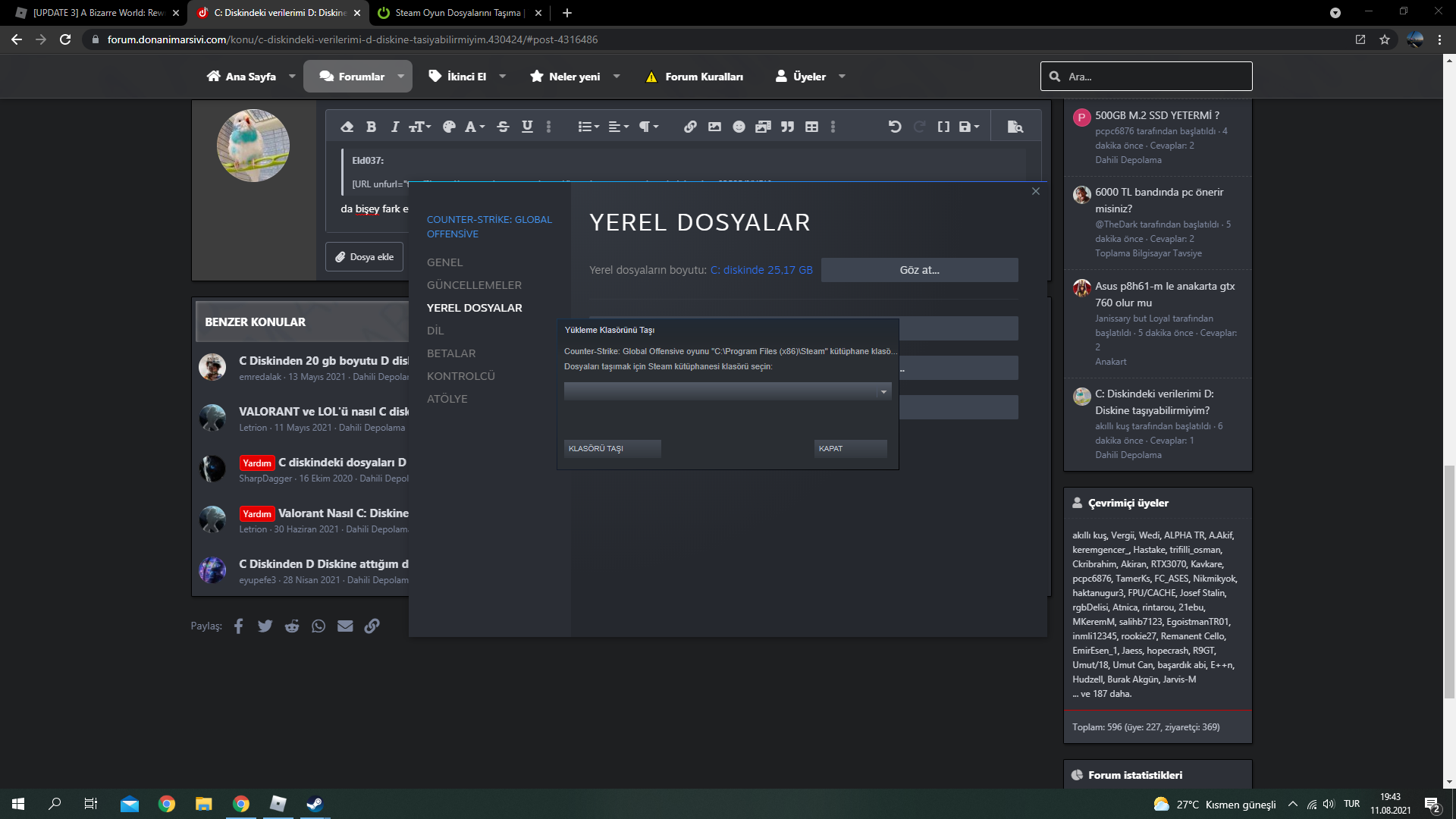Select GENEL in Steam properties
This screenshot has height=819, width=1456.
(x=444, y=262)
